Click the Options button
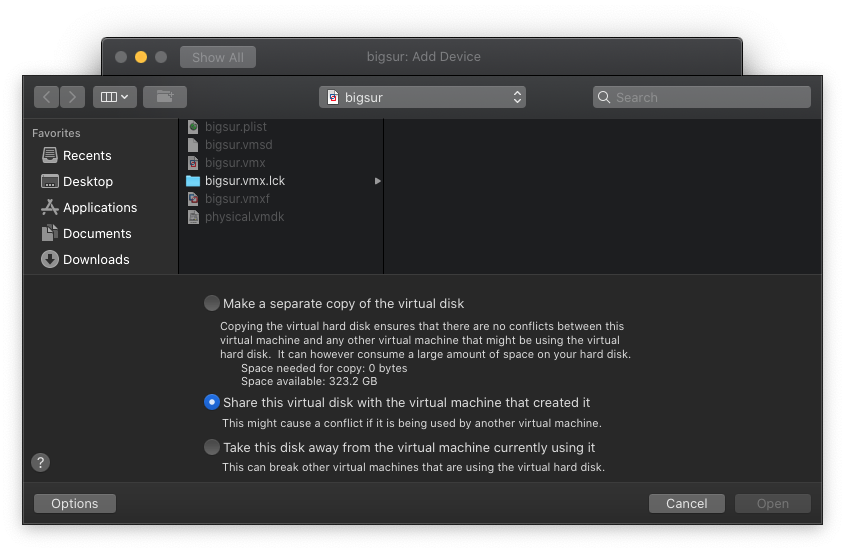This screenshot has width=845, height=551. (x=75, y=504)
